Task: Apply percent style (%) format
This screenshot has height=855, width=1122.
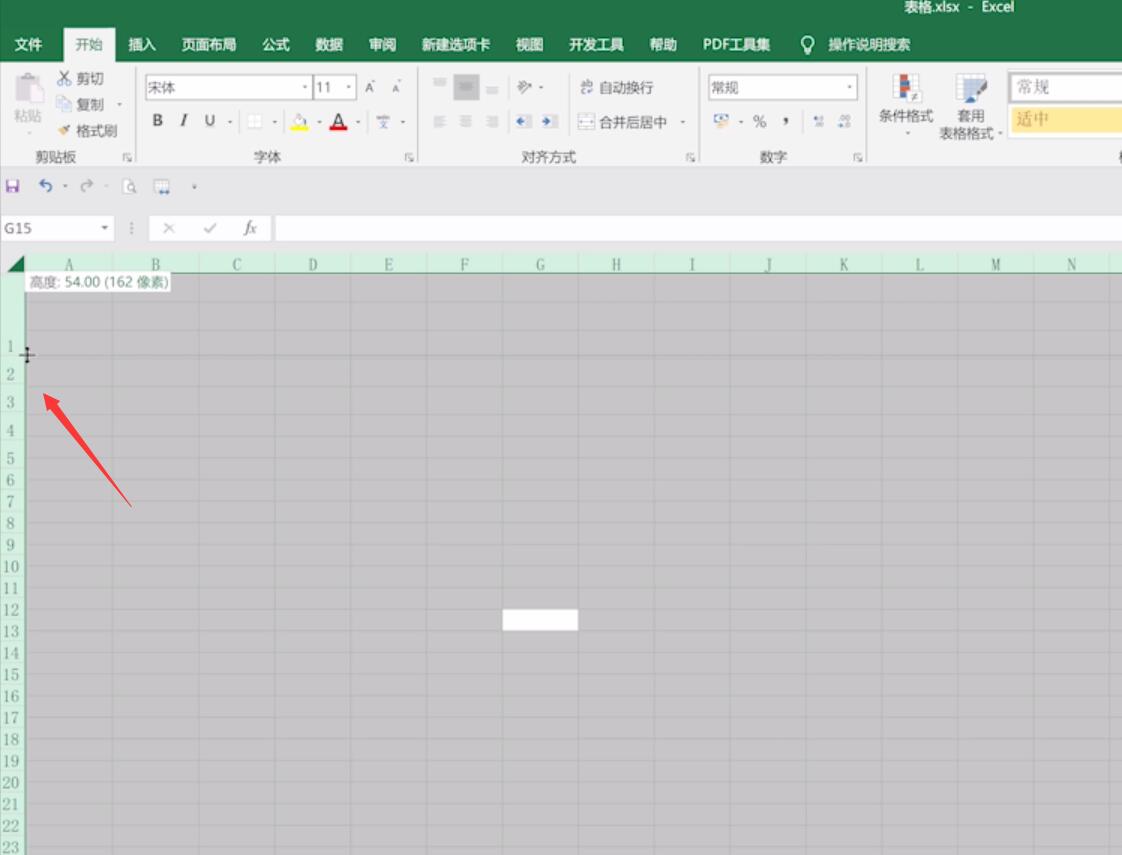Action: pos(759,122)
